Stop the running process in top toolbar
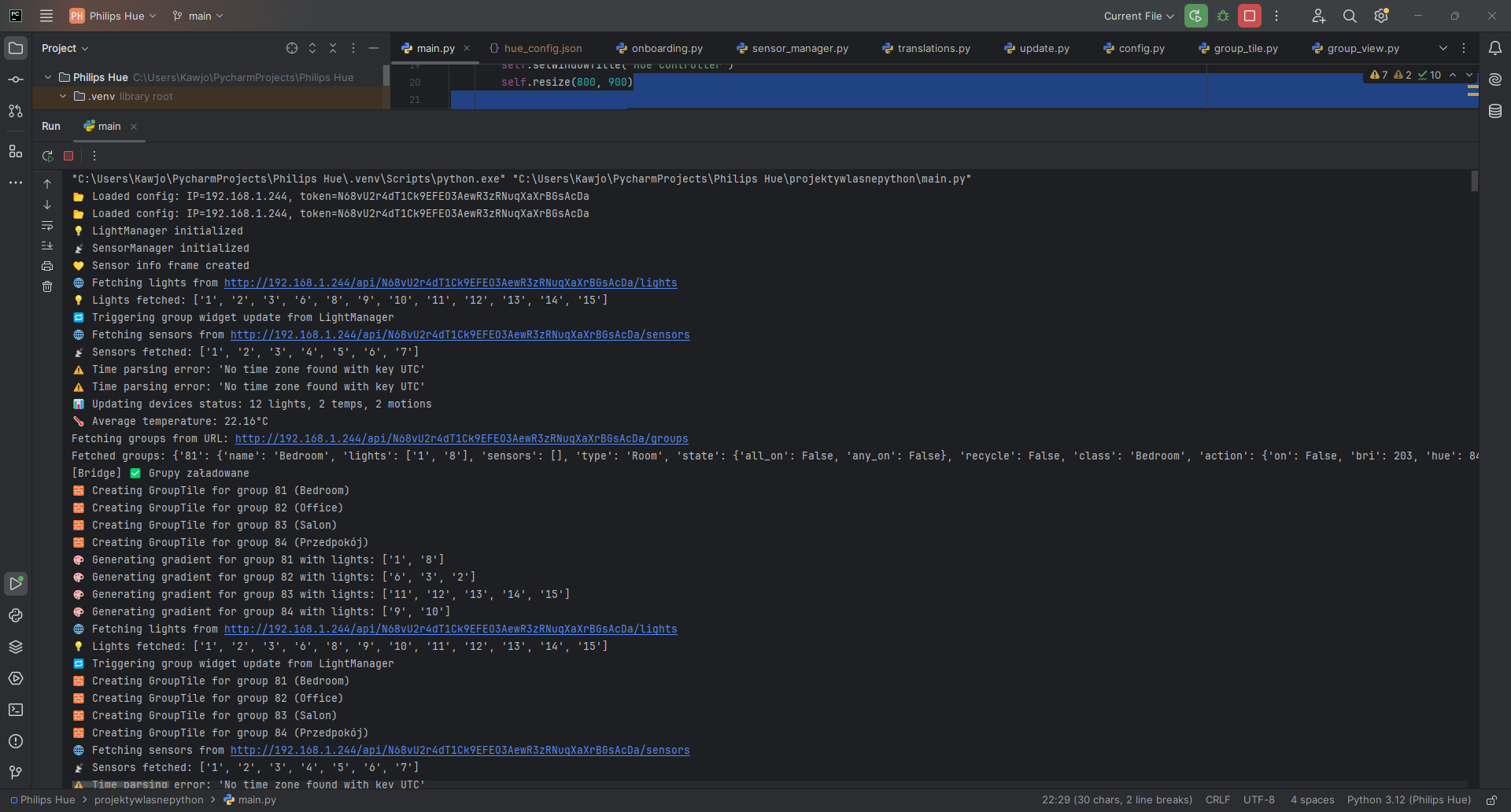 pos(1250,16)
